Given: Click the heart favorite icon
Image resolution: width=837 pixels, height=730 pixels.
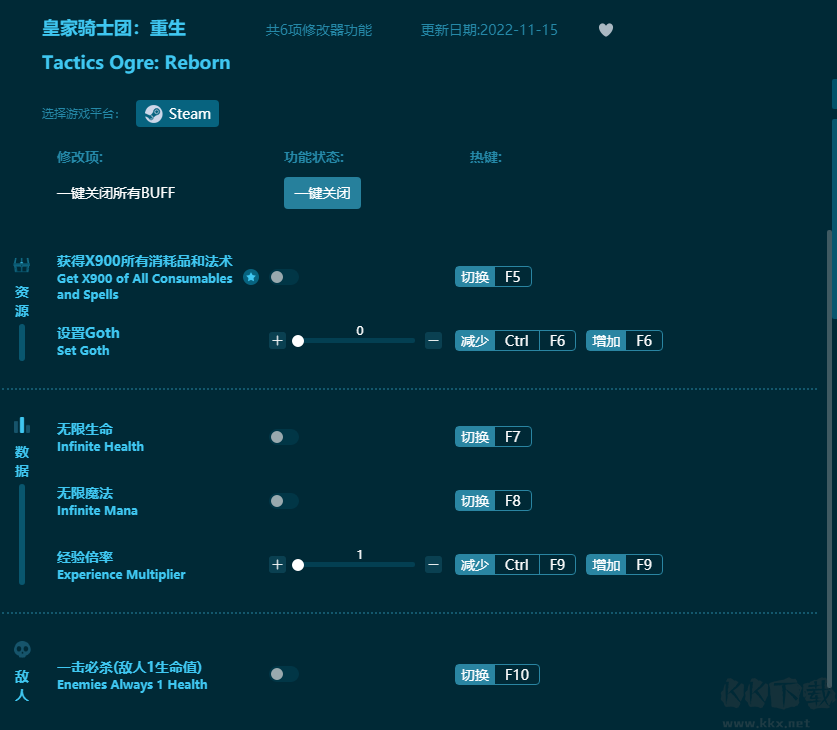Looking at the screenshot, I should pyautogui.click(x=605, y=30).
